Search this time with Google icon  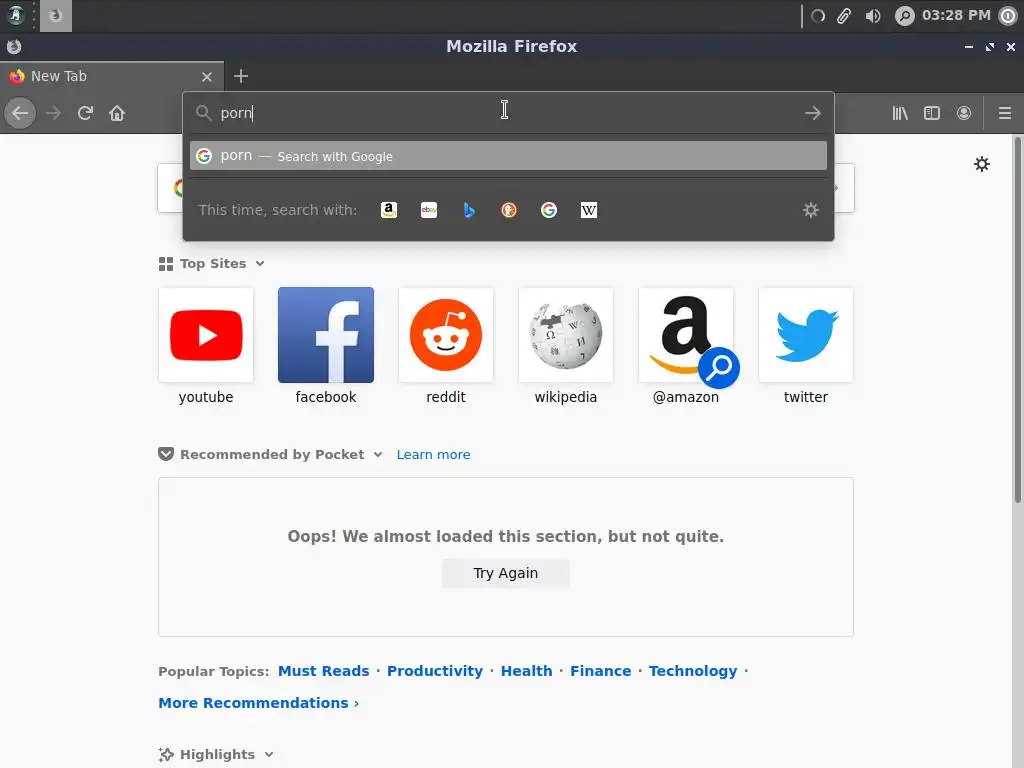point(549,210)
